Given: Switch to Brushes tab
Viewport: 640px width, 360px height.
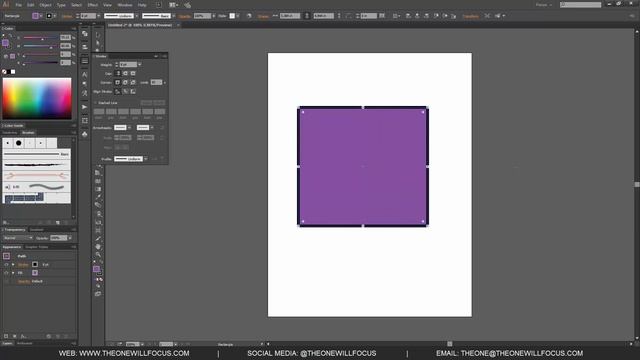Looking at the screenshot, I should [28, 133].
